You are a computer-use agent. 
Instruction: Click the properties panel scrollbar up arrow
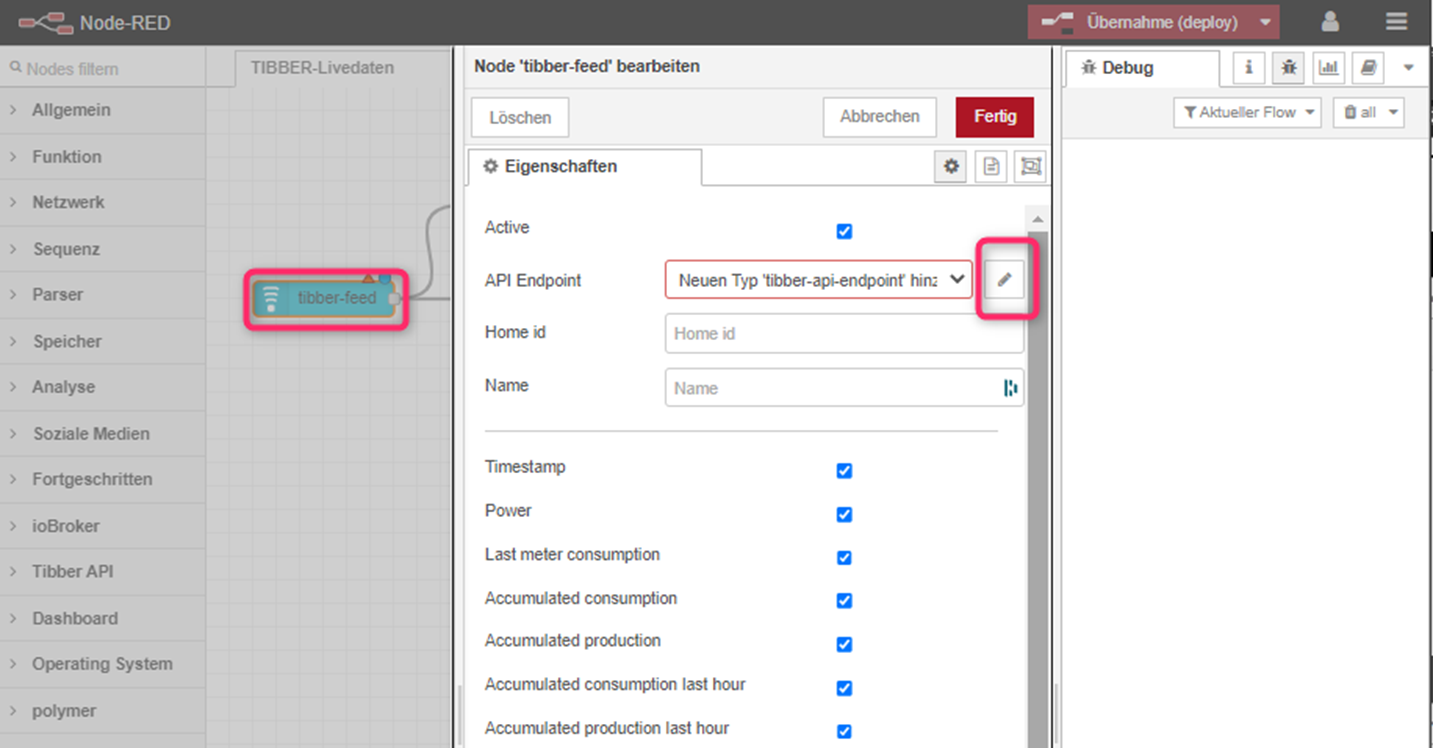point(1037,219)
